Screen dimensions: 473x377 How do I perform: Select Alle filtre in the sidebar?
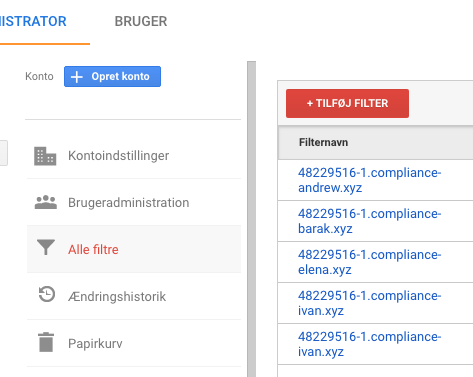pos(134,249)
